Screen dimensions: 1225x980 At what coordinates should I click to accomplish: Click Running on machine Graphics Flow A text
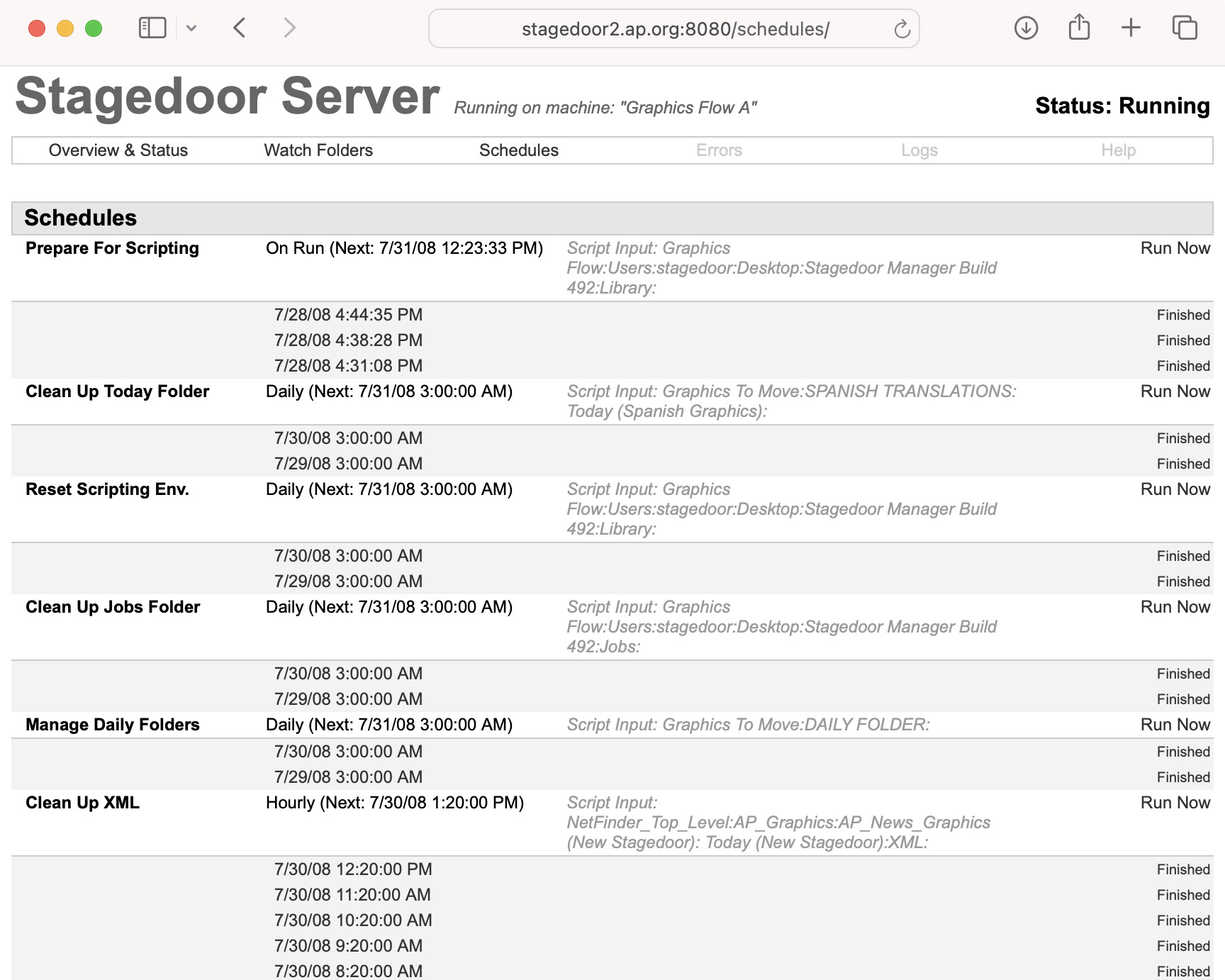605,108
